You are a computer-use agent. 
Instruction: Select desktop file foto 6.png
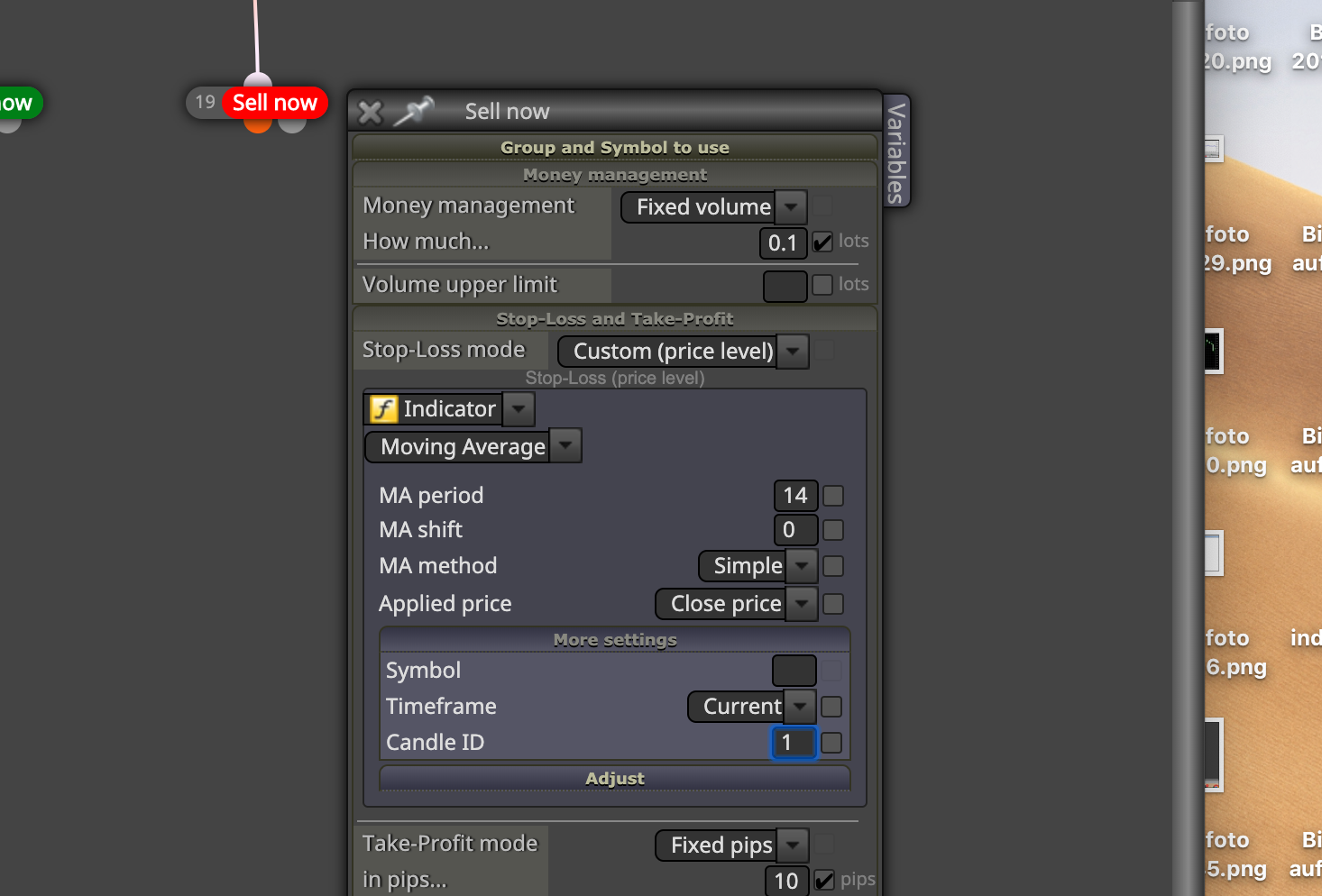tap(1235, 653)
